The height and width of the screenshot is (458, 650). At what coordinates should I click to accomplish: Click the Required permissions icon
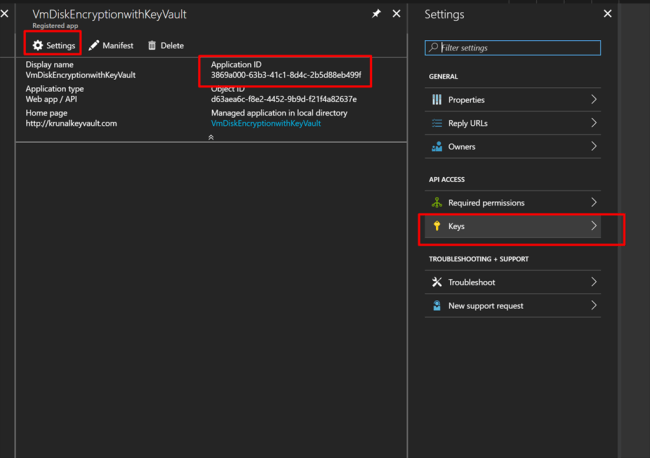(437, 203)
